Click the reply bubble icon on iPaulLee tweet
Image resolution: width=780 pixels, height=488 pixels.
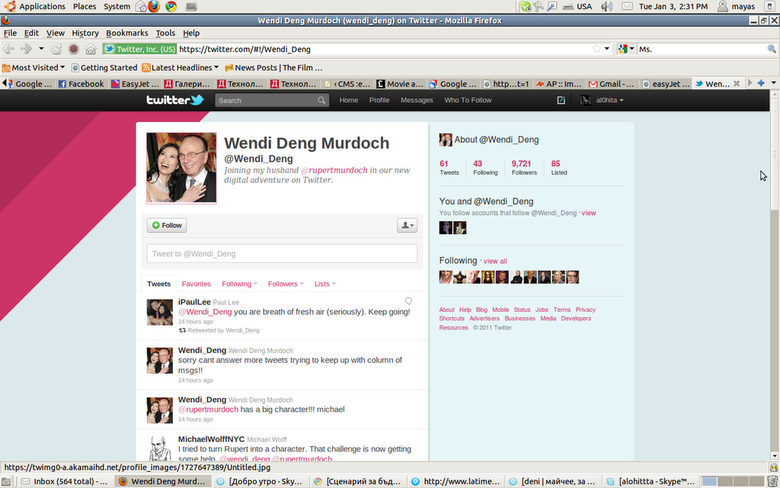[408, 301]
